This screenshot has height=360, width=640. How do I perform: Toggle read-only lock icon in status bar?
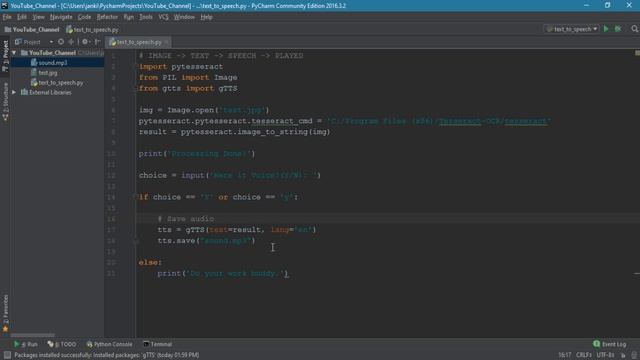click(x=623, y=355)
